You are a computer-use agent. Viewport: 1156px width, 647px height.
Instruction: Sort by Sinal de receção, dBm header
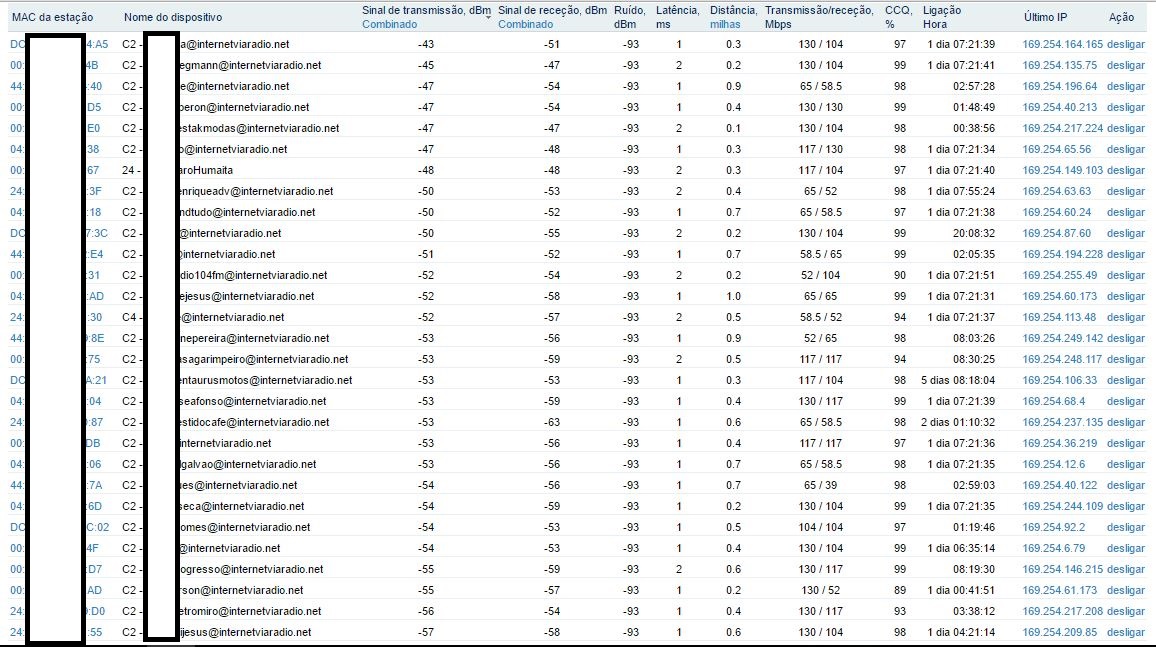(552, 10)
